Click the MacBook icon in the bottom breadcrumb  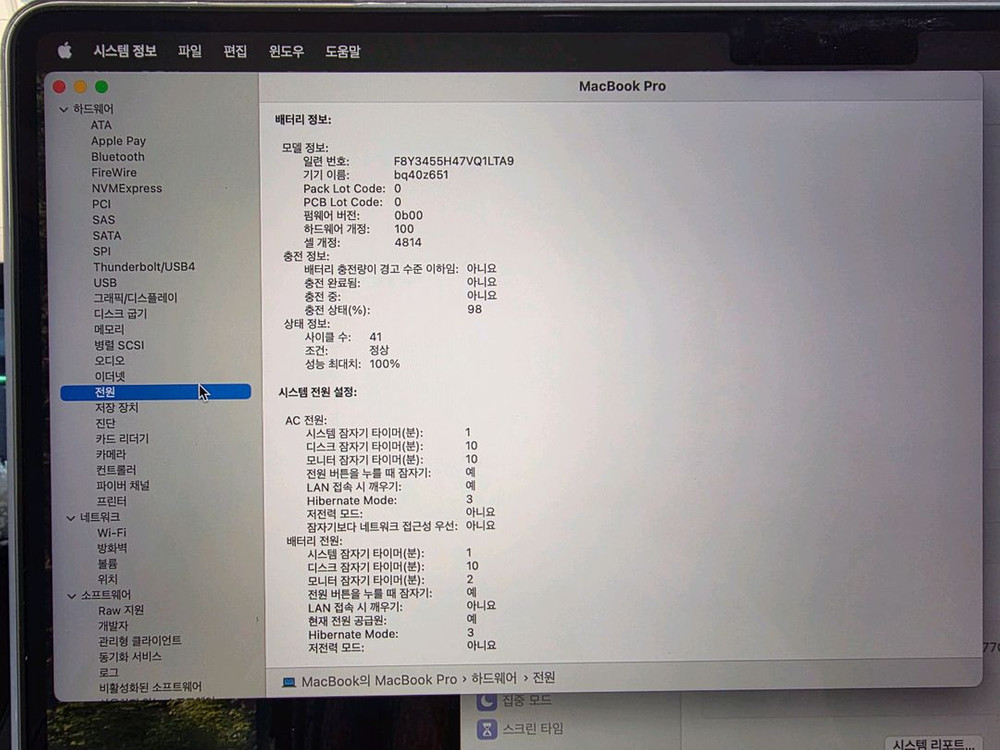[x=289, y=678]
